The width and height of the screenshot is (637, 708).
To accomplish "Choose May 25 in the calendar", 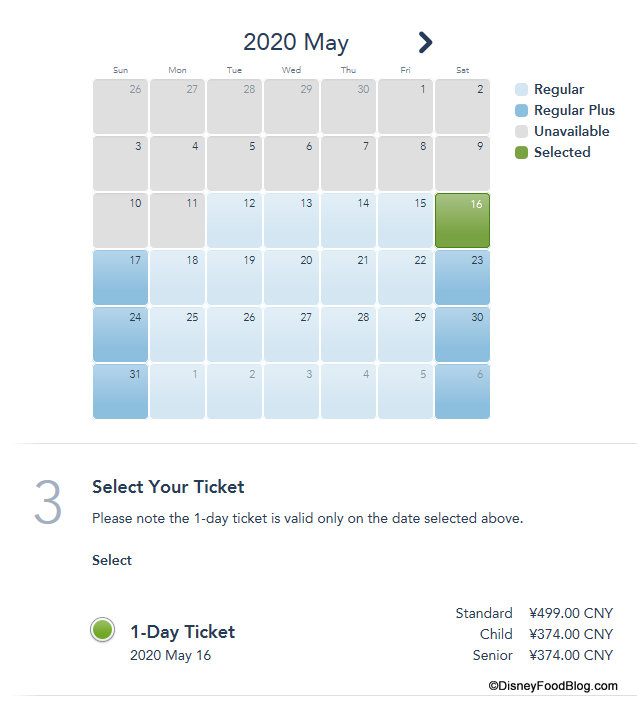I will 178,334.
